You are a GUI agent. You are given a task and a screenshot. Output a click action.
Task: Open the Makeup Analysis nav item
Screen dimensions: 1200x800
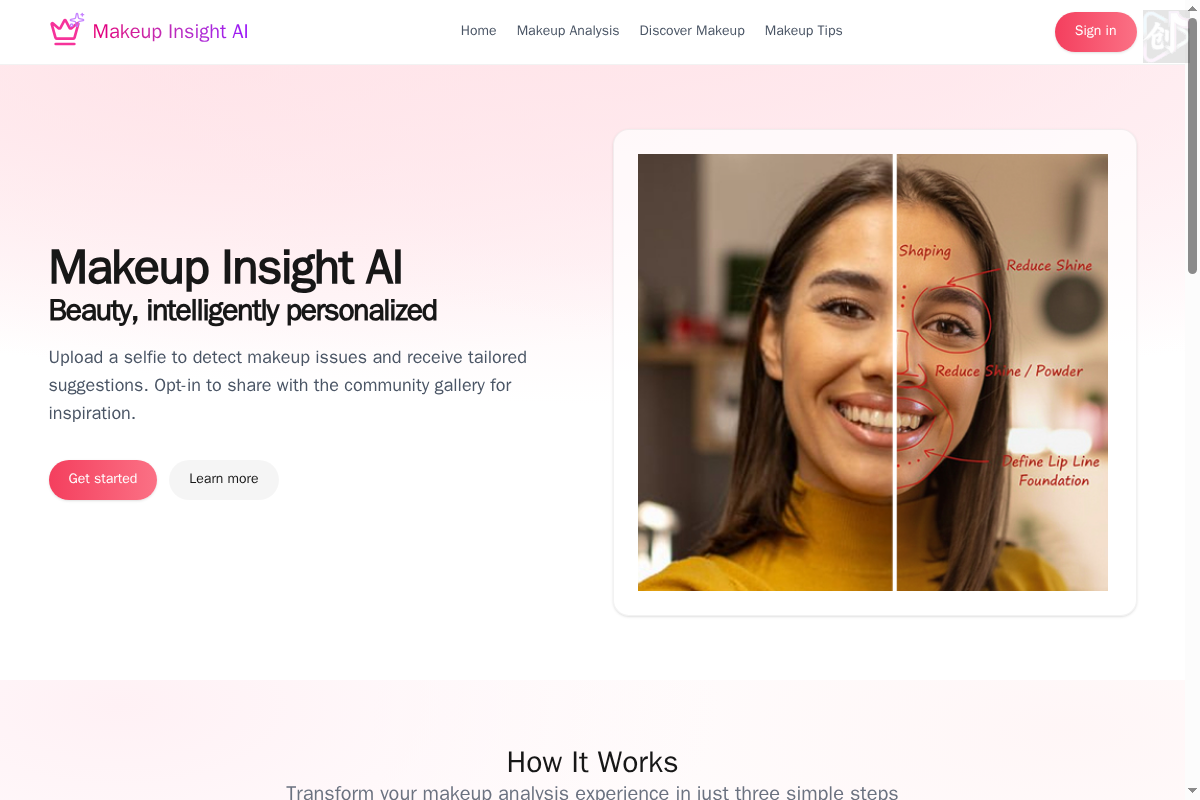pos(568,31)
